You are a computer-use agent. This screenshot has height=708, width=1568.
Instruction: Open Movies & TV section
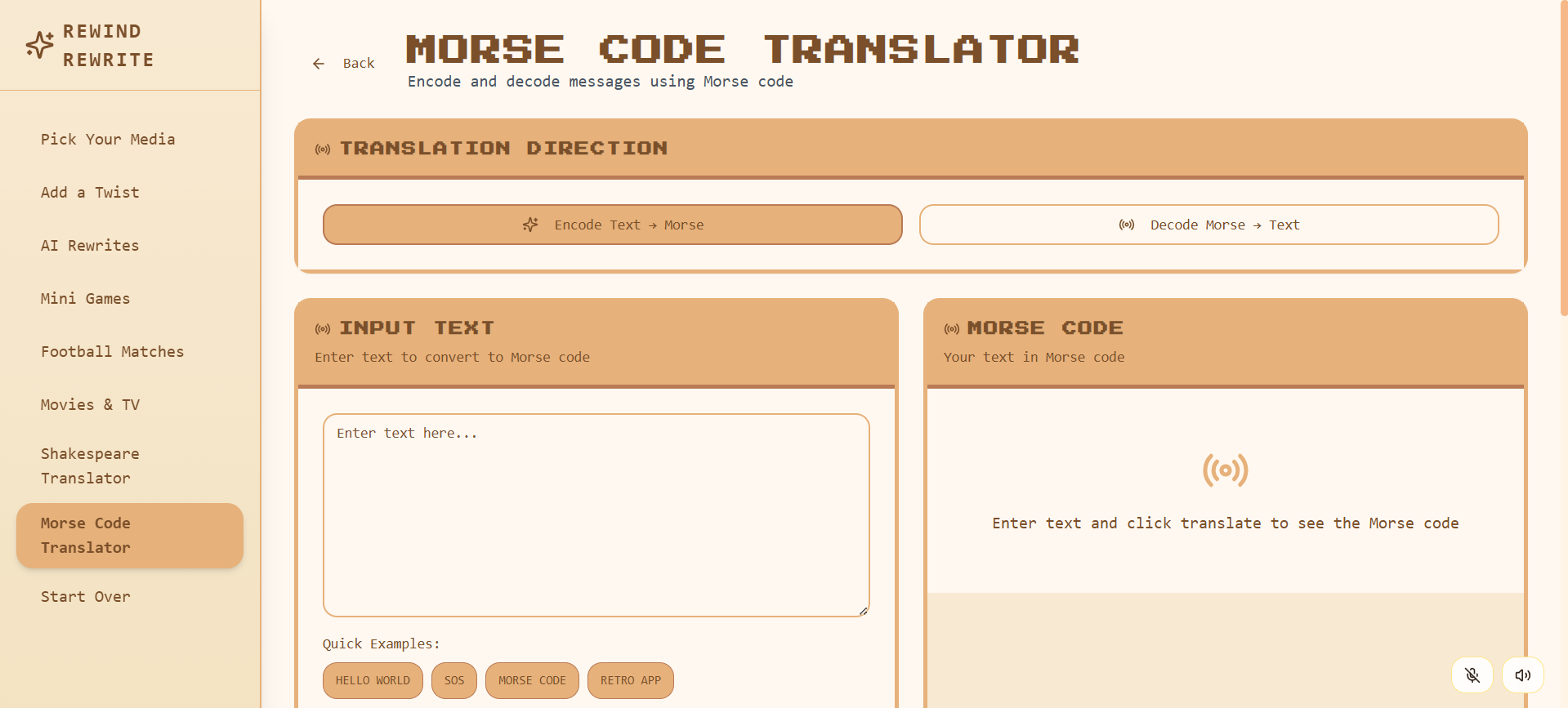click(130, 405)
